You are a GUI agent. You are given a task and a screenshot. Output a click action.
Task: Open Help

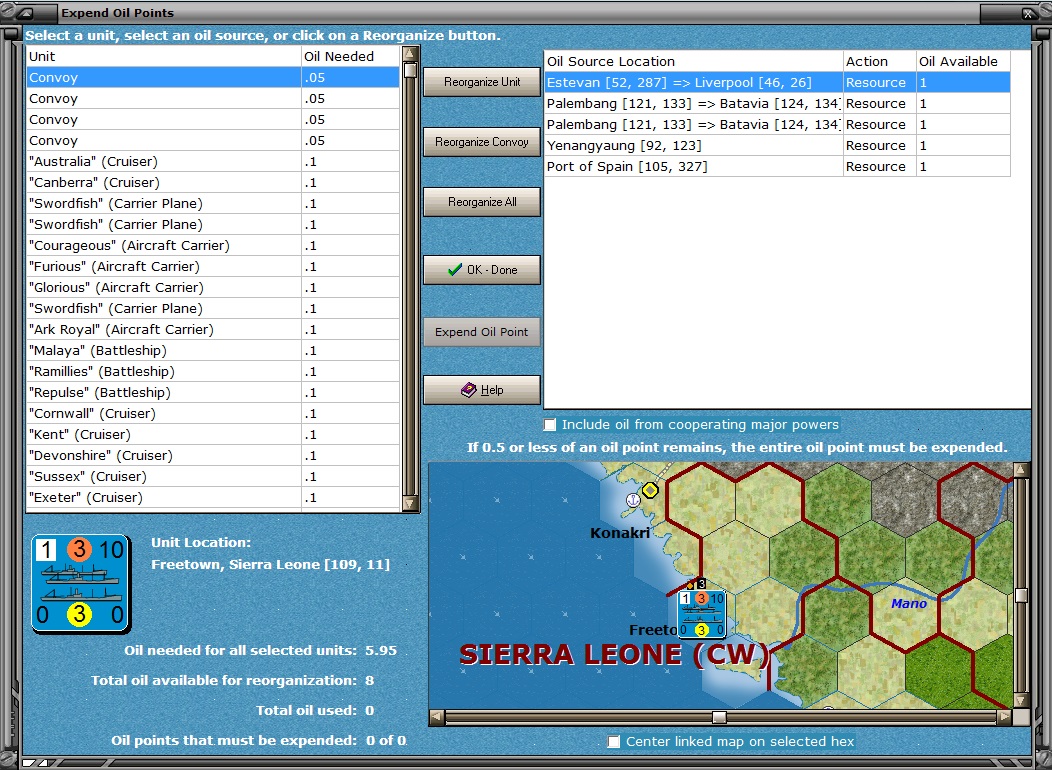[482, 390]
